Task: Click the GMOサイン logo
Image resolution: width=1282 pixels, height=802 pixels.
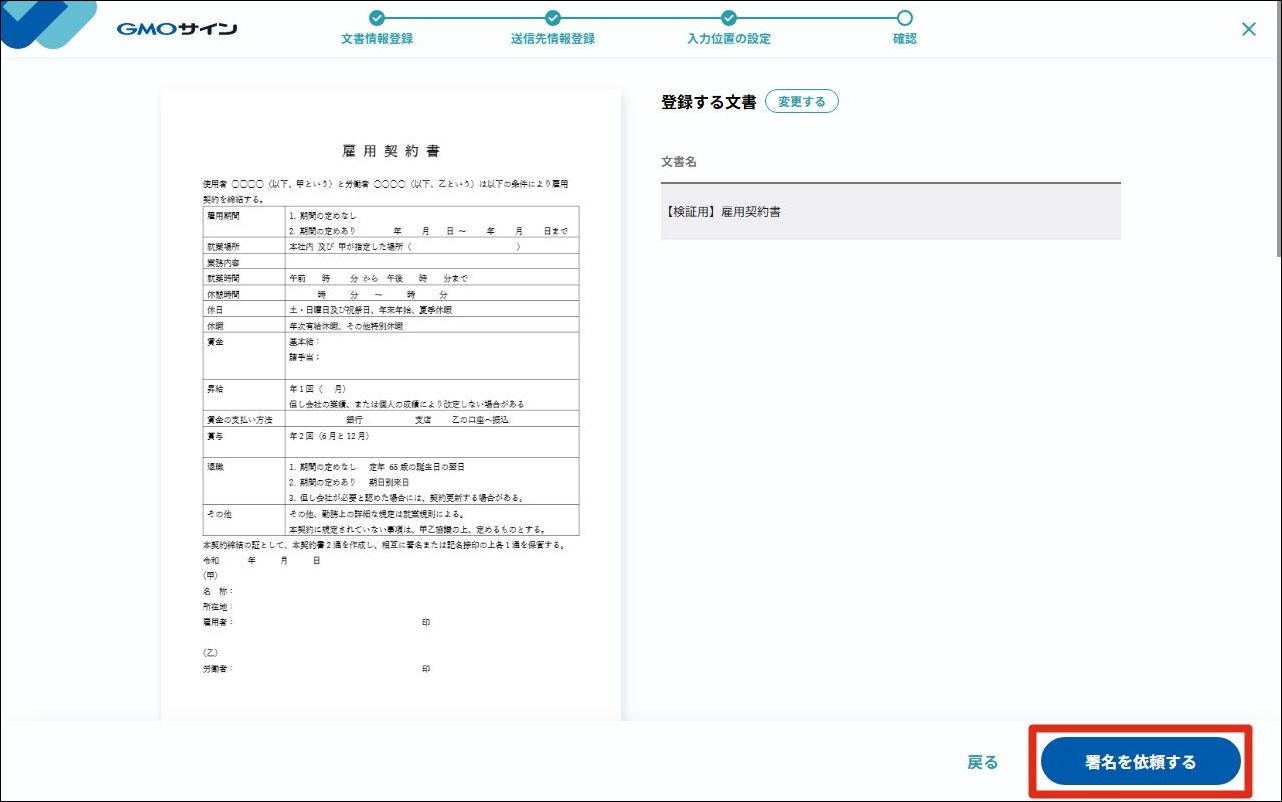Action: 177,28
